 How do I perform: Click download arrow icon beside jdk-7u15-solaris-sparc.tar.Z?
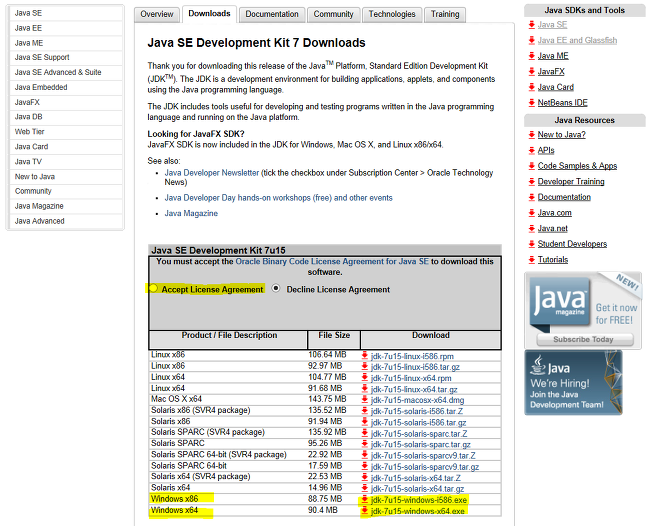point(364,433)
